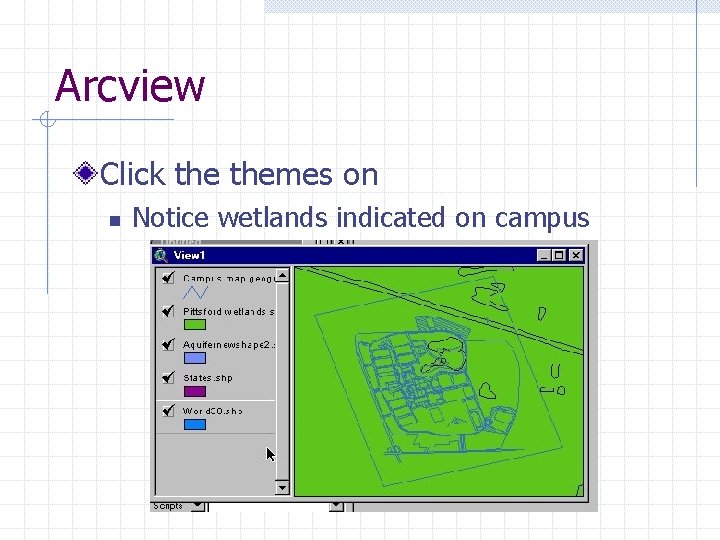The width and height of the screenshot is (720, 540).
Task: Click the View1 window magnifier icon
Action: [x=161, y=255]
